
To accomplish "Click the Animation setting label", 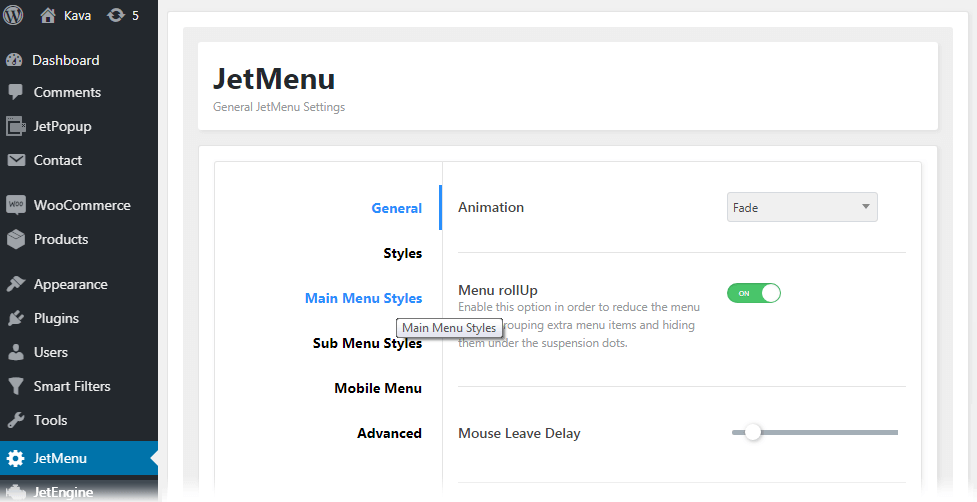I will pyautogui.click(x=491, y=207).
